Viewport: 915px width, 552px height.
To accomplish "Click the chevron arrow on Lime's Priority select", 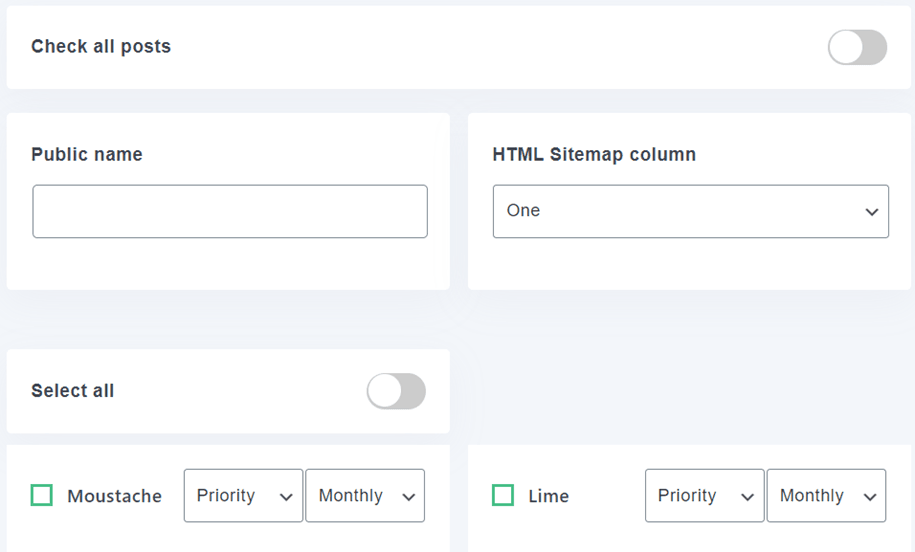I will 748,497.
